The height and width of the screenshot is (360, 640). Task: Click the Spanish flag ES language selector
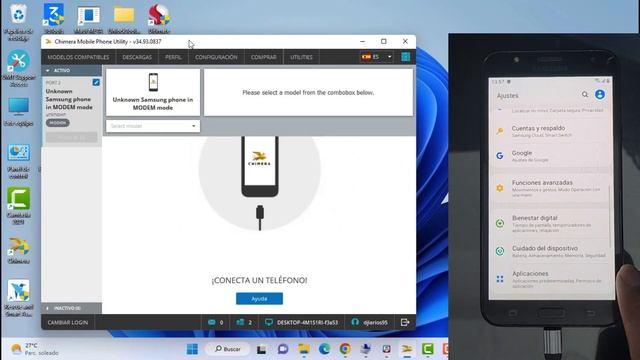pyautogui.click(x=371, y=57)
